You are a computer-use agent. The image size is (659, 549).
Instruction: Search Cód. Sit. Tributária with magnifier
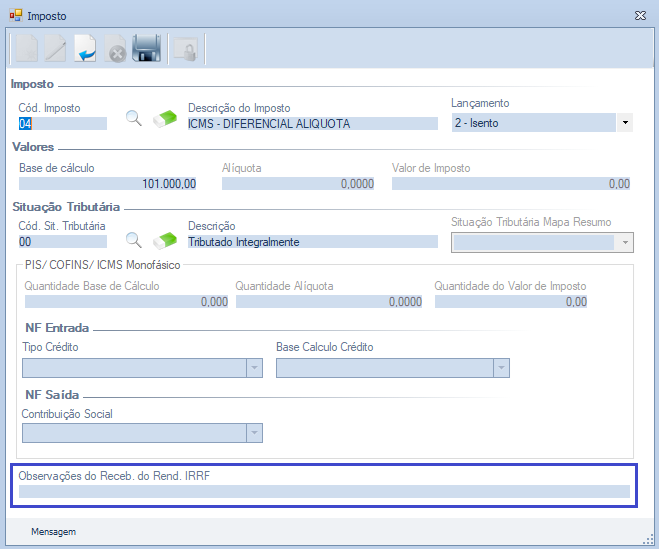134,240
